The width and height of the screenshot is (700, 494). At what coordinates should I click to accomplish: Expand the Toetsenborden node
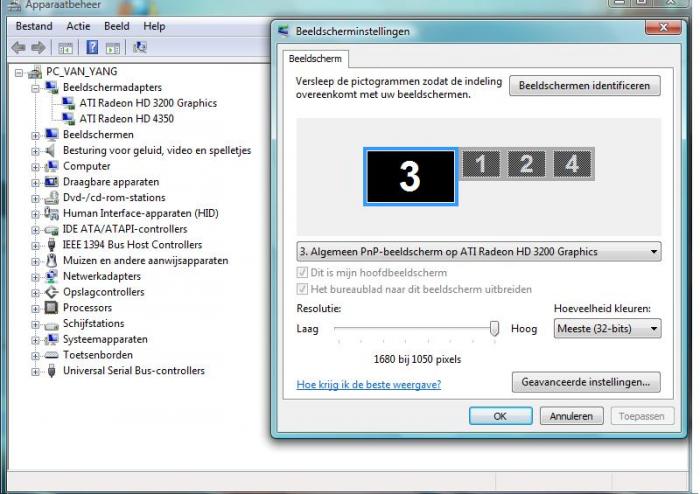click(x=35, y=356)
